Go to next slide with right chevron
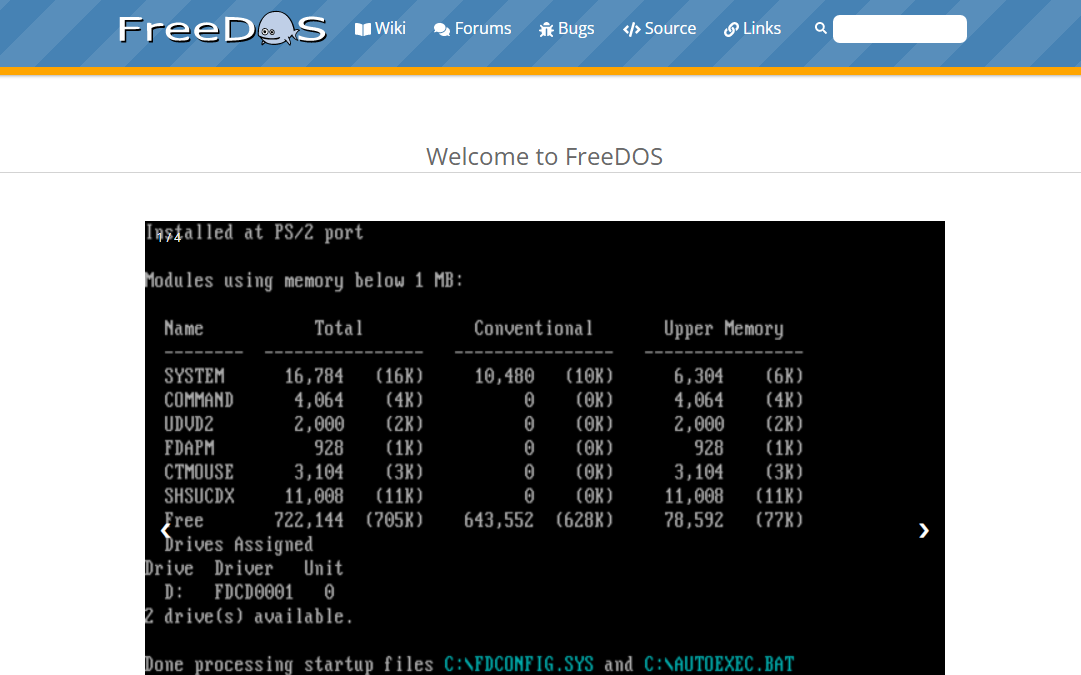Screen dimensions: 1081x675 click(x=924, y=530)
